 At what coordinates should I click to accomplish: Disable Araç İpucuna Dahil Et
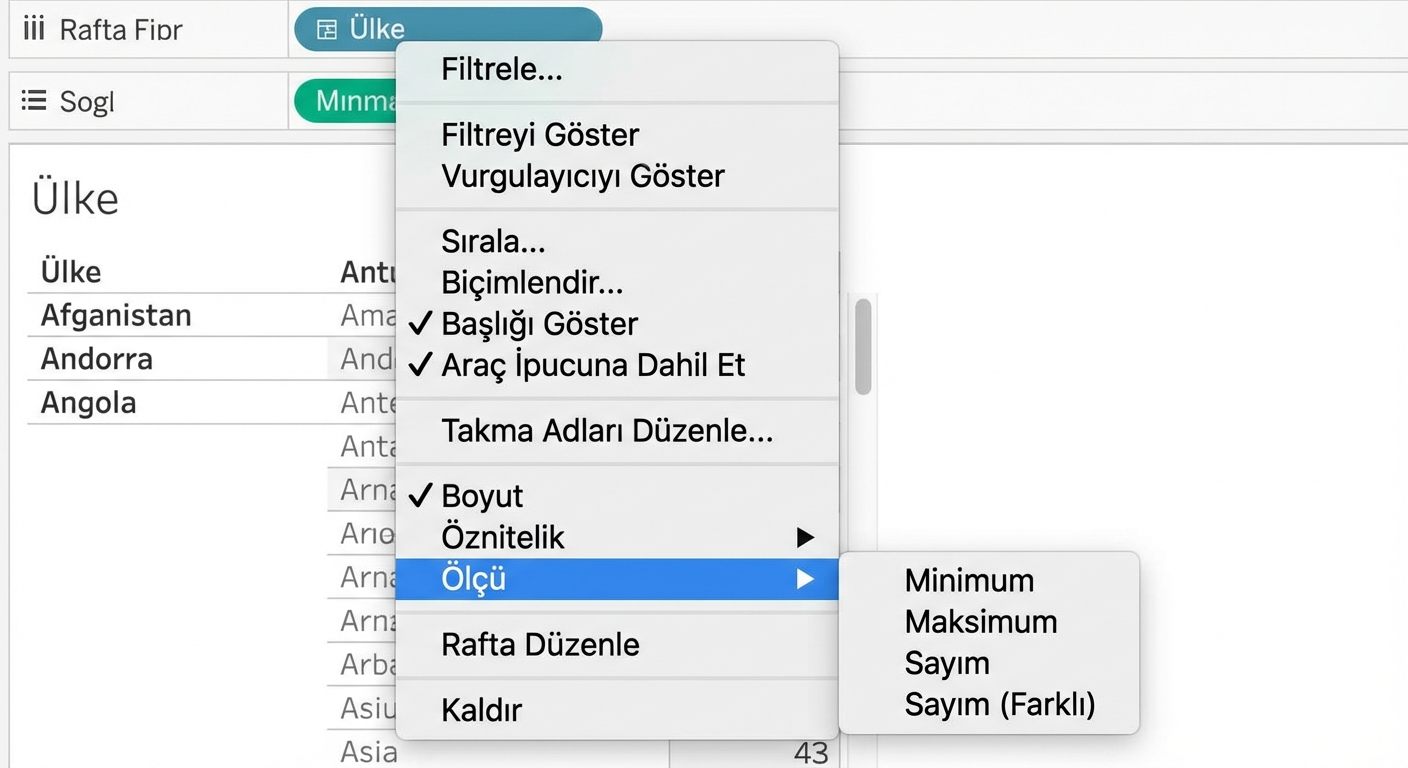point(594,365)
